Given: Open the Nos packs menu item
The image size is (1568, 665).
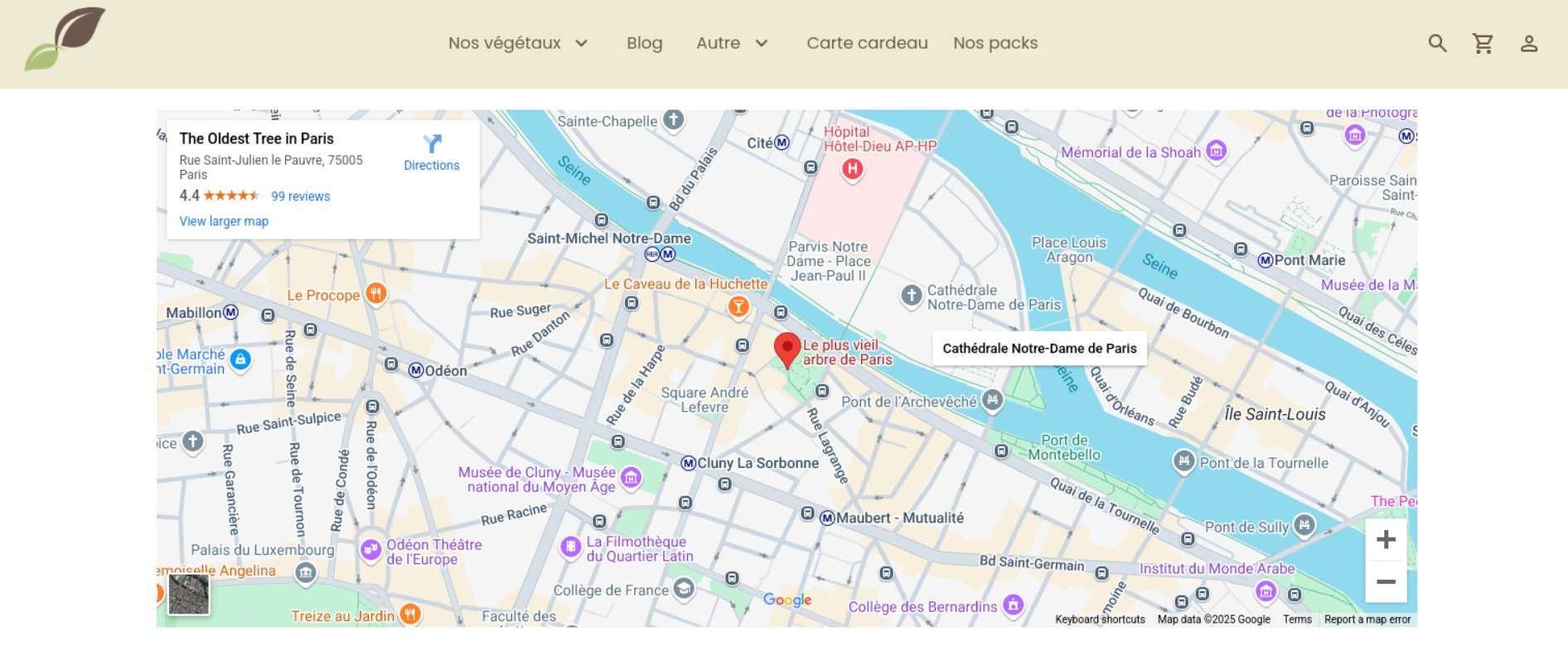Looking at the screenshot, I should coord(995,43).
